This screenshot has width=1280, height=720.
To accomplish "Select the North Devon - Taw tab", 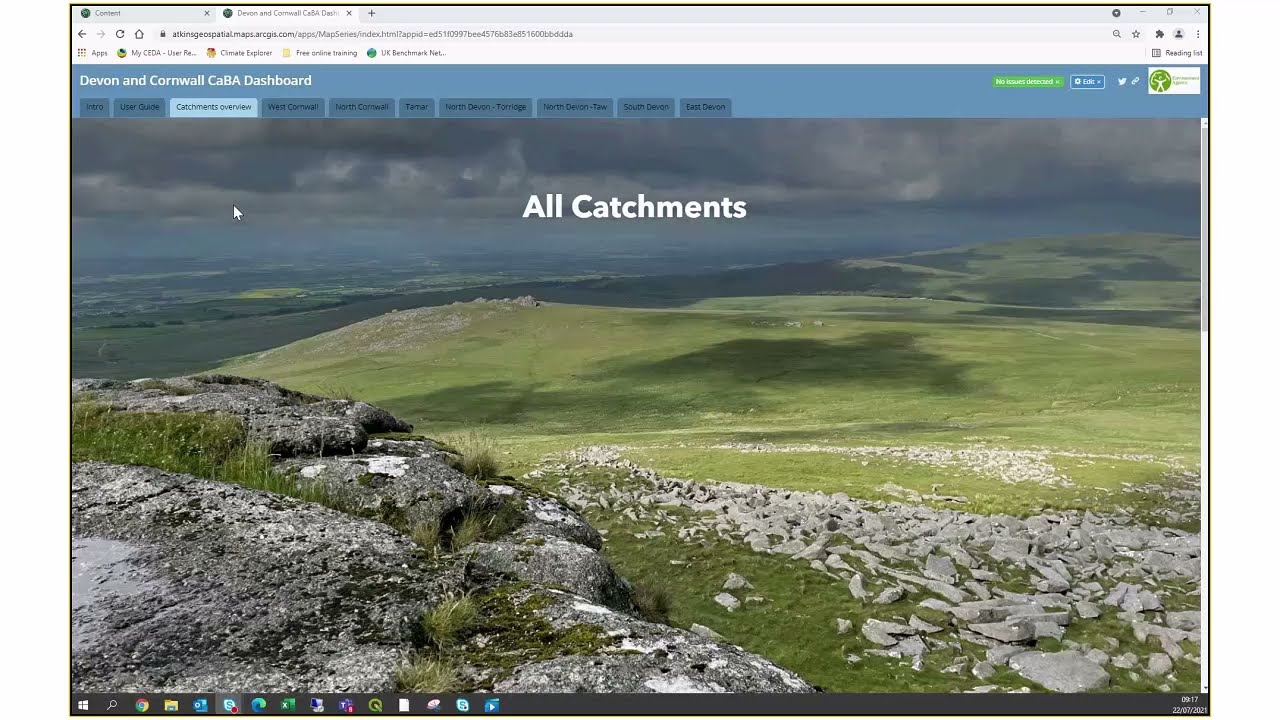I will click(x=575, y=107).
